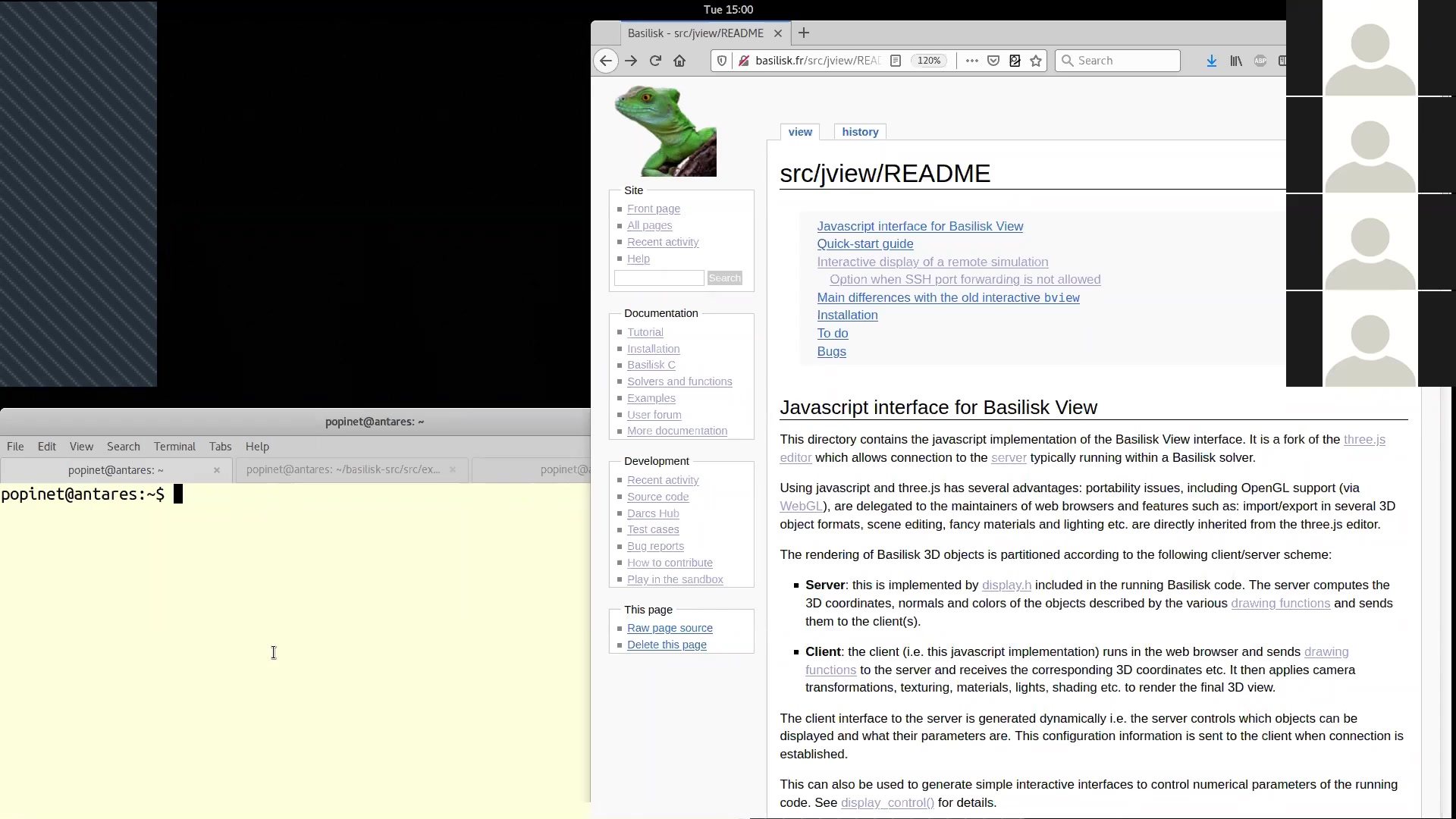Click the browser back arrow button
1456x819 pixels.
point(605,61)
